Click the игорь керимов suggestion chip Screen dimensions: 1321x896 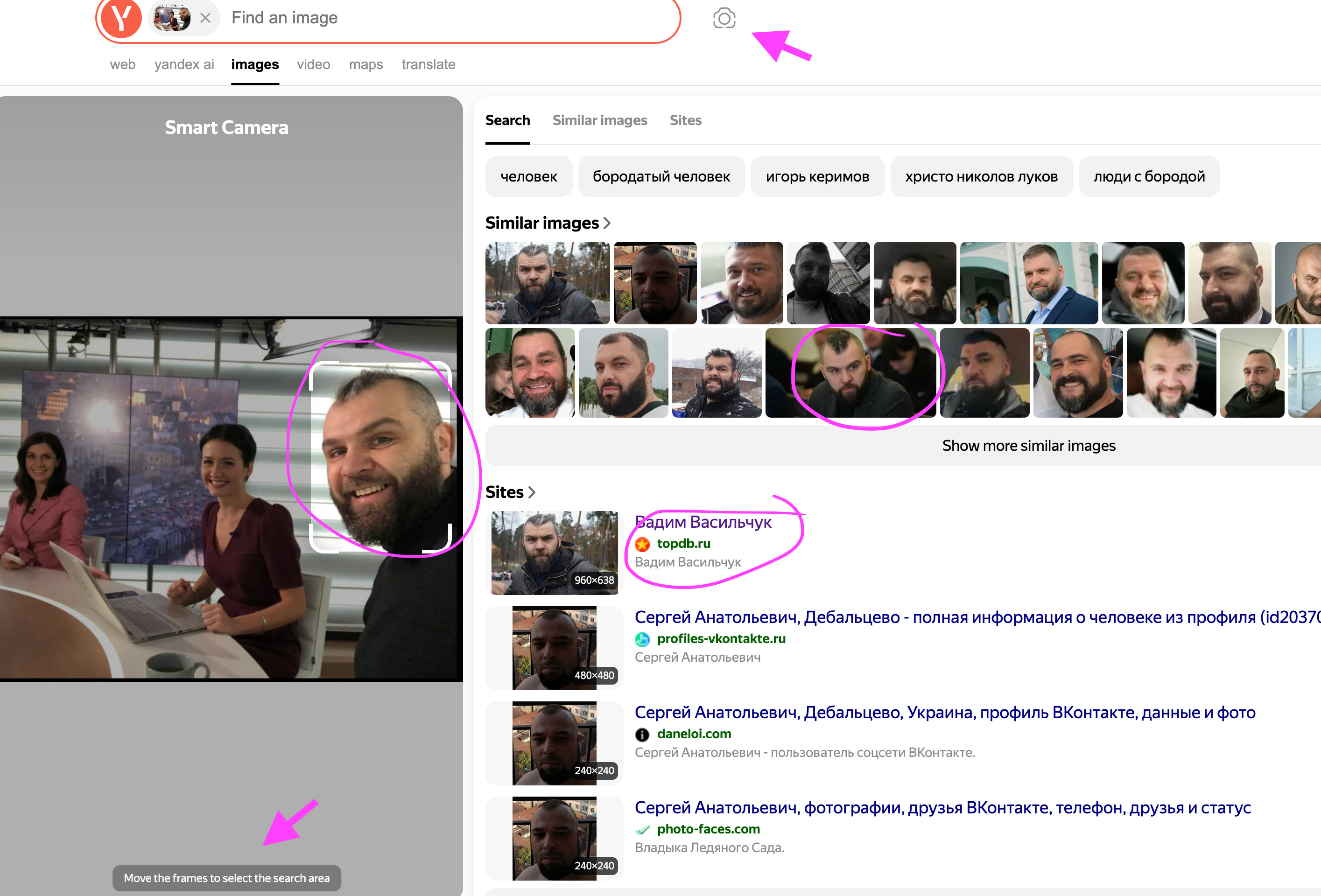[817, 177]
